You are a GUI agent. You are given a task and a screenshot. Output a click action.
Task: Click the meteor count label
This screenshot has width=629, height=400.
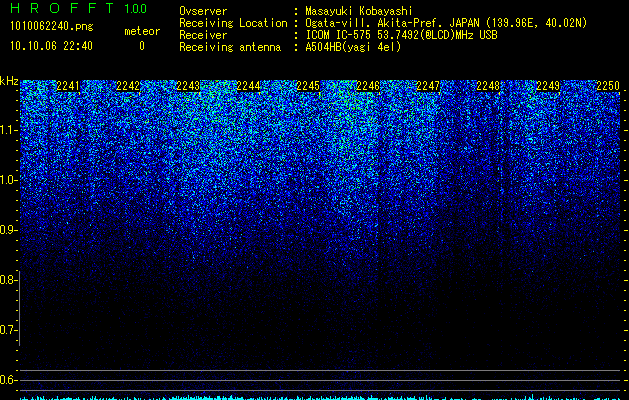click(142, 31)
